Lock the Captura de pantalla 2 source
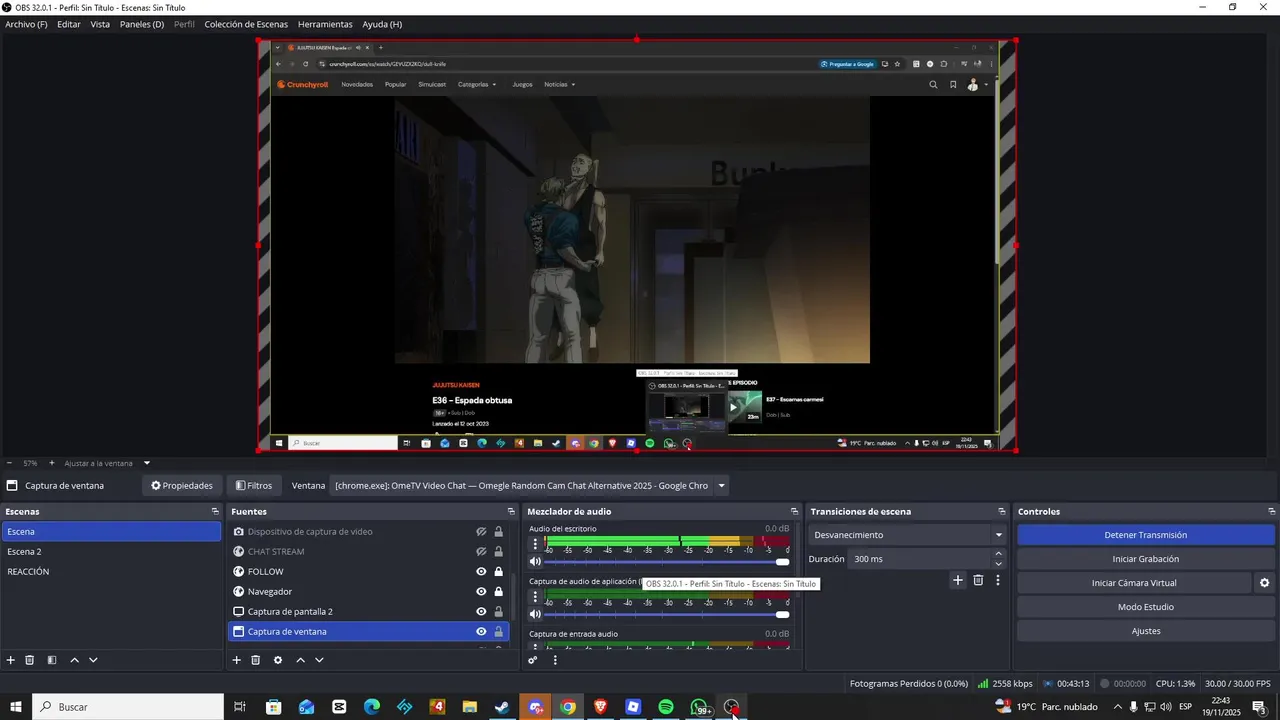Screen dimensions: 1280x720 point(499,612)
